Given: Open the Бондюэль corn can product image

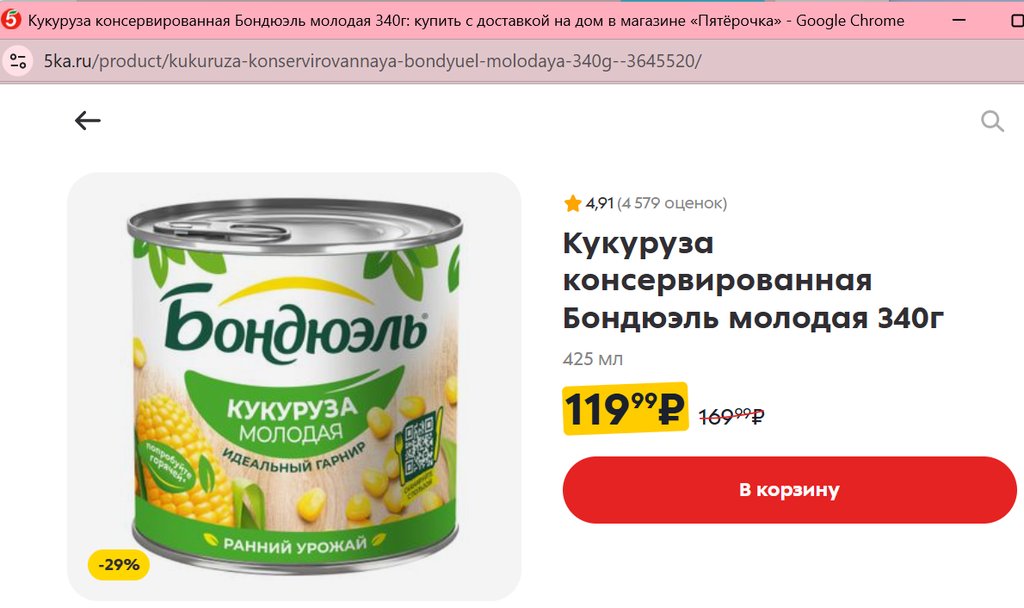Looking at the screenshot, I should (295, 387).
